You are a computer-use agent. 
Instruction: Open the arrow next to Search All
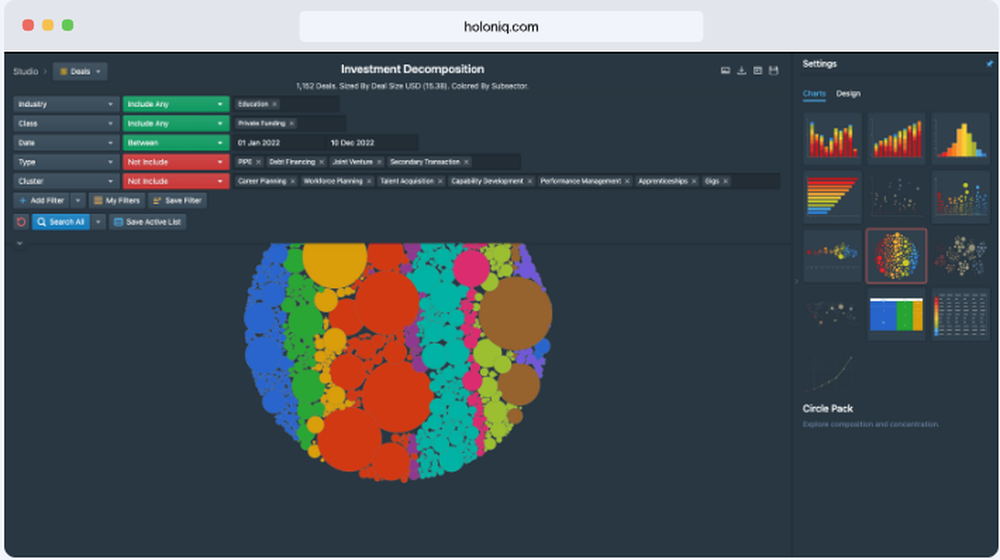click(98, 222)
